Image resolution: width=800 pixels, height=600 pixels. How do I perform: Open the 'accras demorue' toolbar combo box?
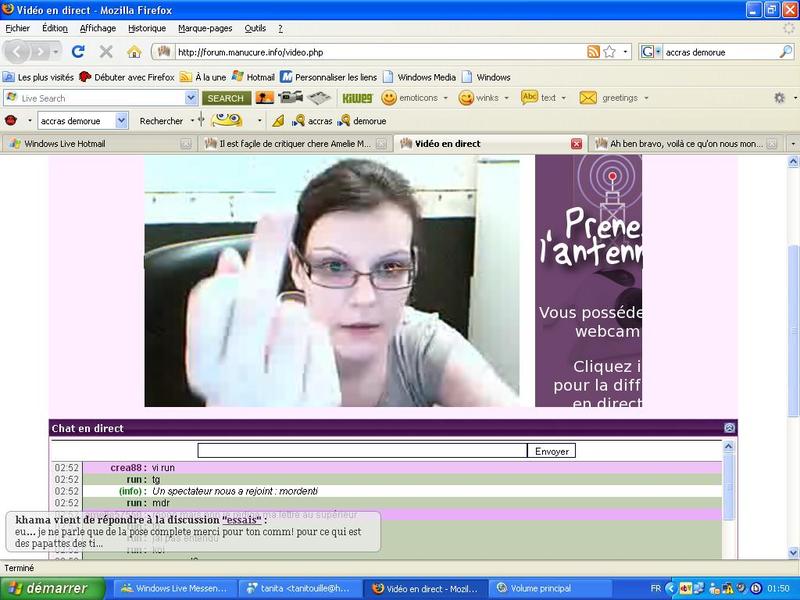pyautogui.click(x=83, y=121)
